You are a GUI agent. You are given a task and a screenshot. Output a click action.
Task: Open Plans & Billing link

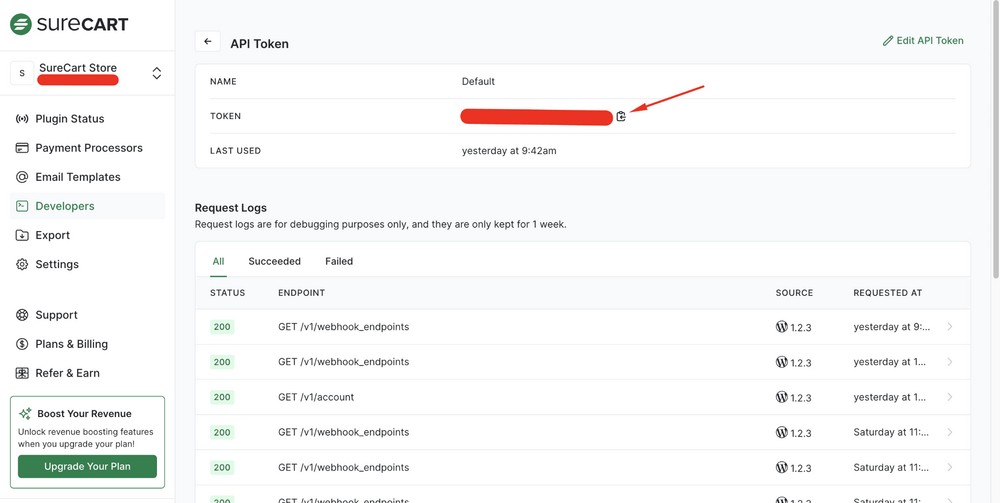pyautogui.click(x=71, y=344)
